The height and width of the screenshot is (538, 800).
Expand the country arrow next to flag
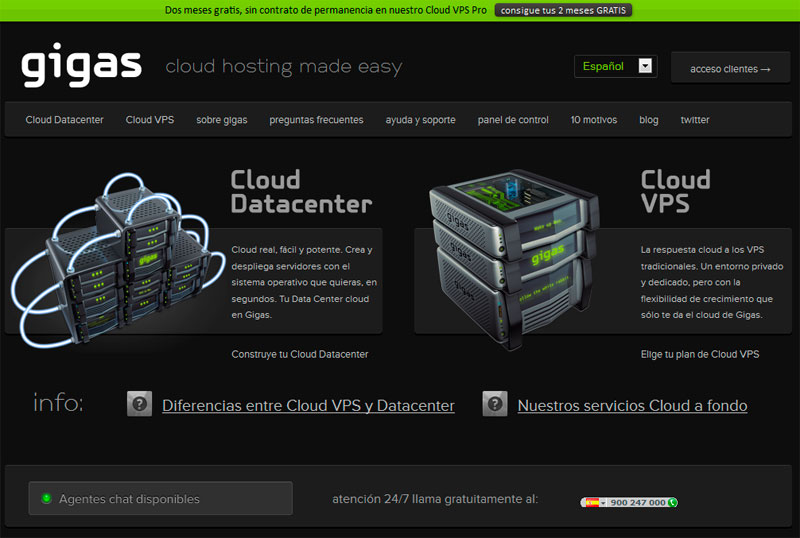(603, 503)
